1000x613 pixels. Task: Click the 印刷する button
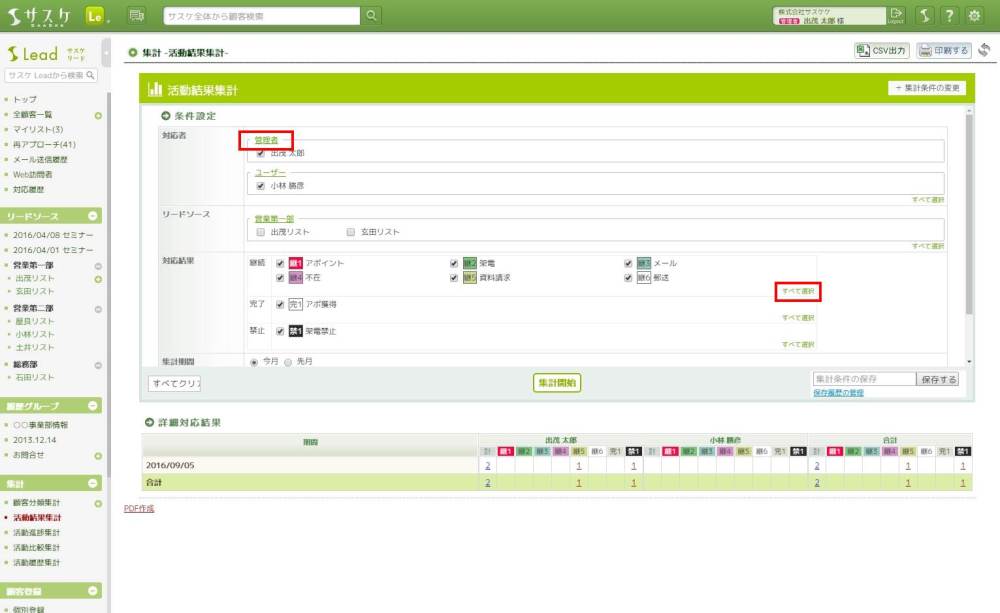click(944, 50)
